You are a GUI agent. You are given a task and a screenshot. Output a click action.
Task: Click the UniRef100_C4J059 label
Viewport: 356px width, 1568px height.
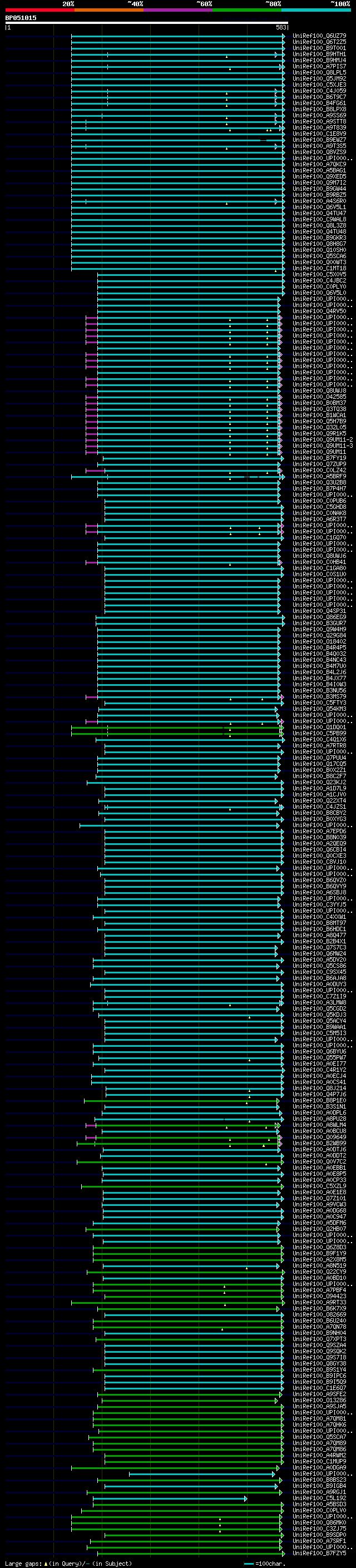coord(319,91)
